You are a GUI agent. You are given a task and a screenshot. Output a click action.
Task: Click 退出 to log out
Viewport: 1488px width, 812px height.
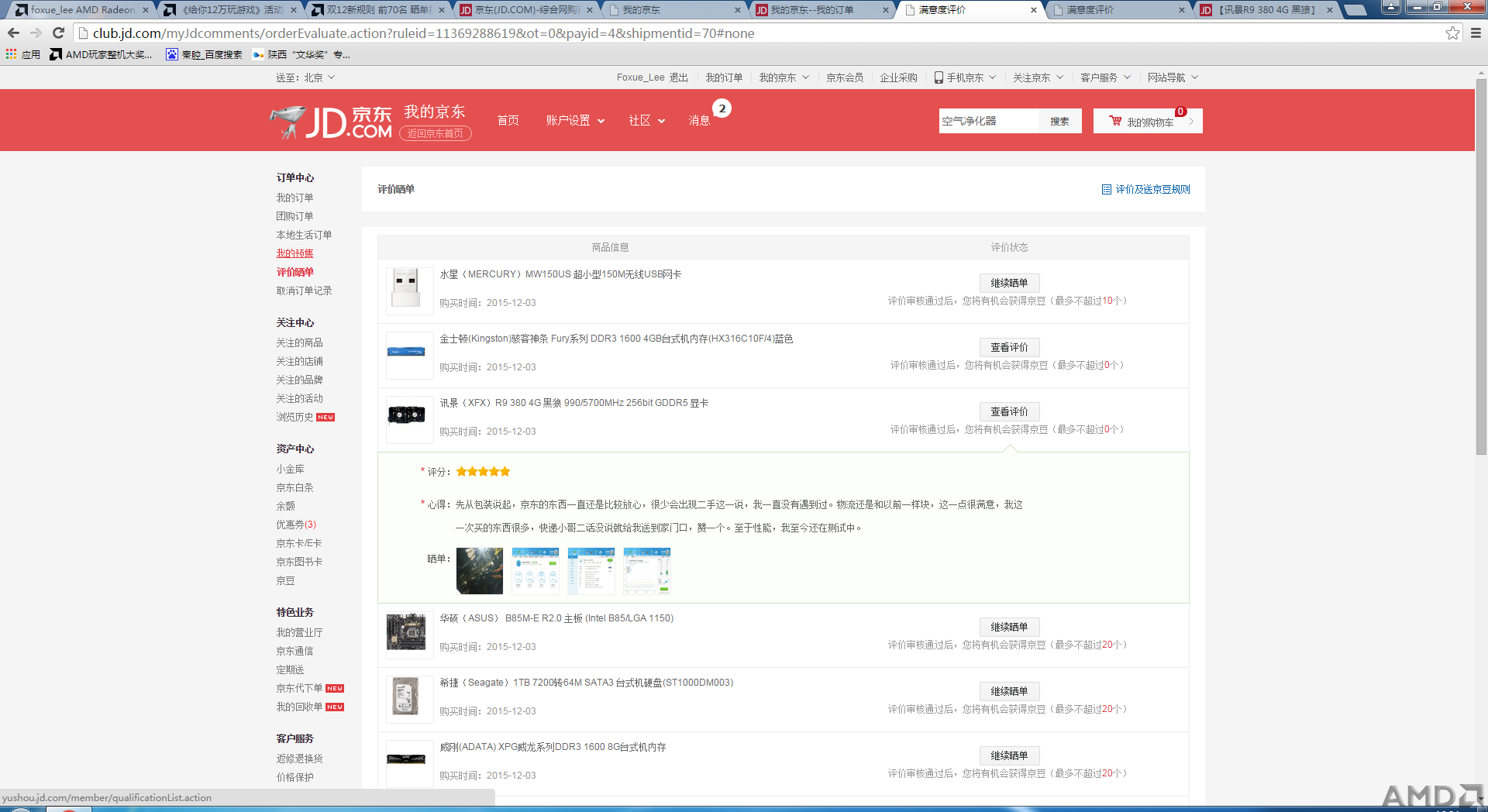click(679, 77)
